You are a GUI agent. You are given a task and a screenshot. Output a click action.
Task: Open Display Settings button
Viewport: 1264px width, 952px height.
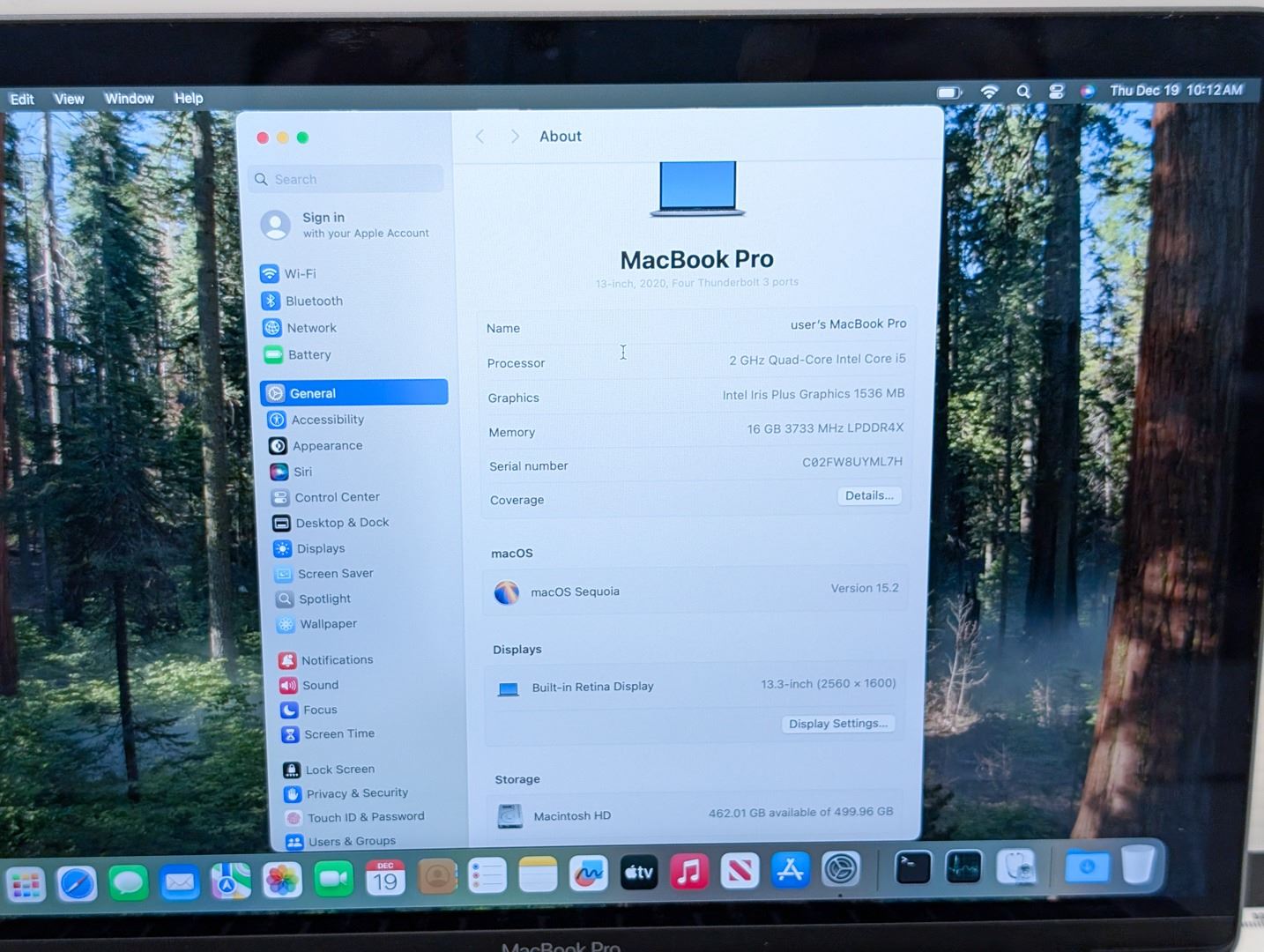[x=837, y=724]
